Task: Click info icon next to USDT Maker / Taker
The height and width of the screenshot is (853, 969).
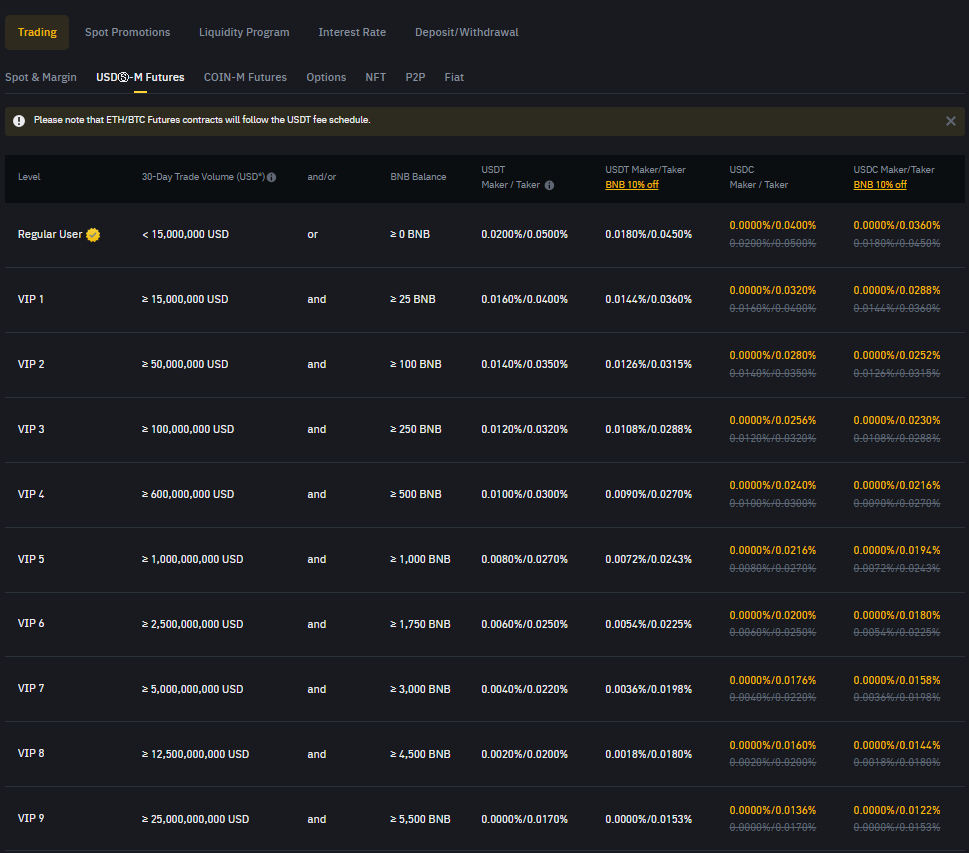Action: [x=549, y=185]
